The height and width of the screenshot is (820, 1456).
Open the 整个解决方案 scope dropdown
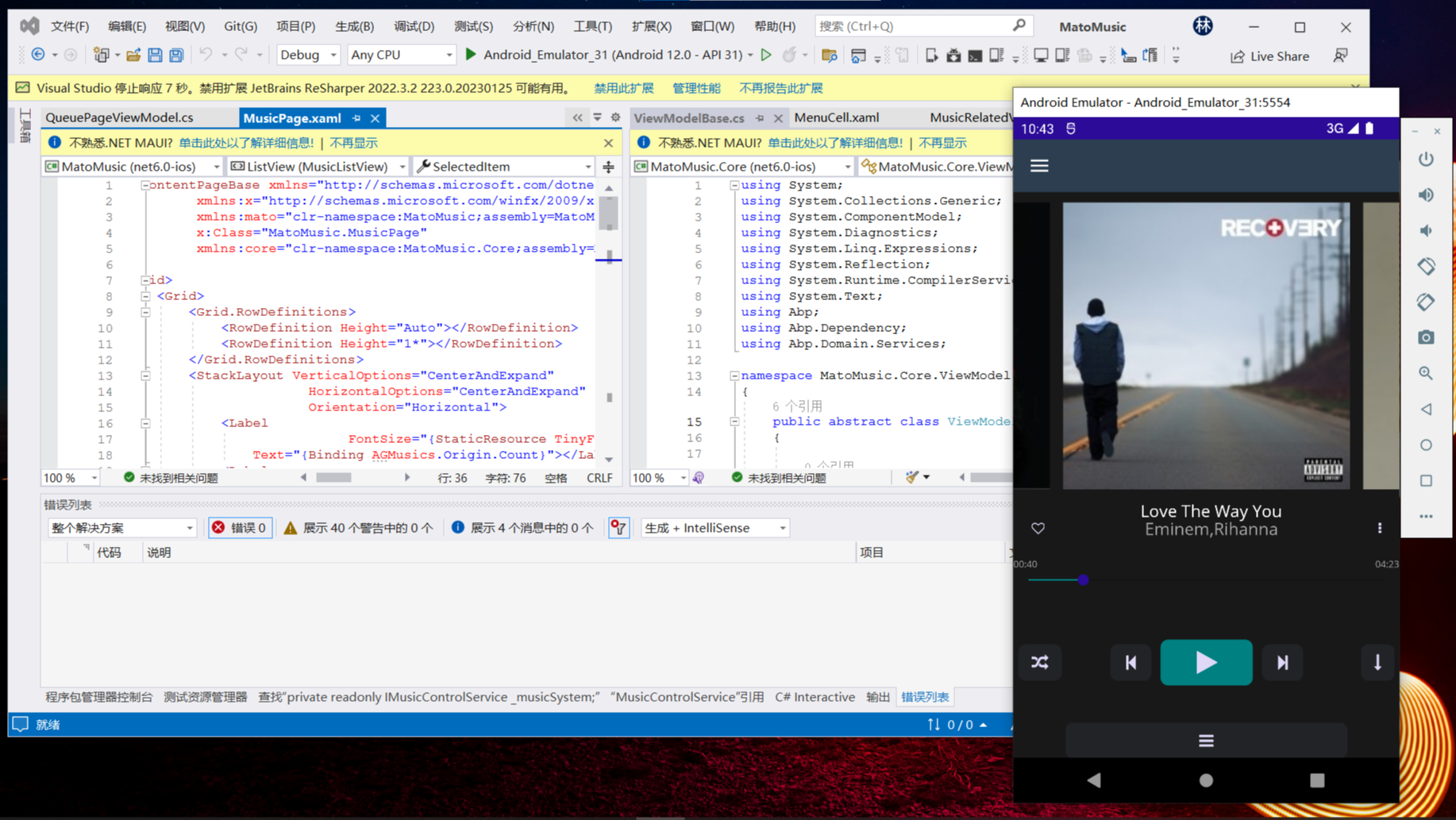tap(121, 528)
